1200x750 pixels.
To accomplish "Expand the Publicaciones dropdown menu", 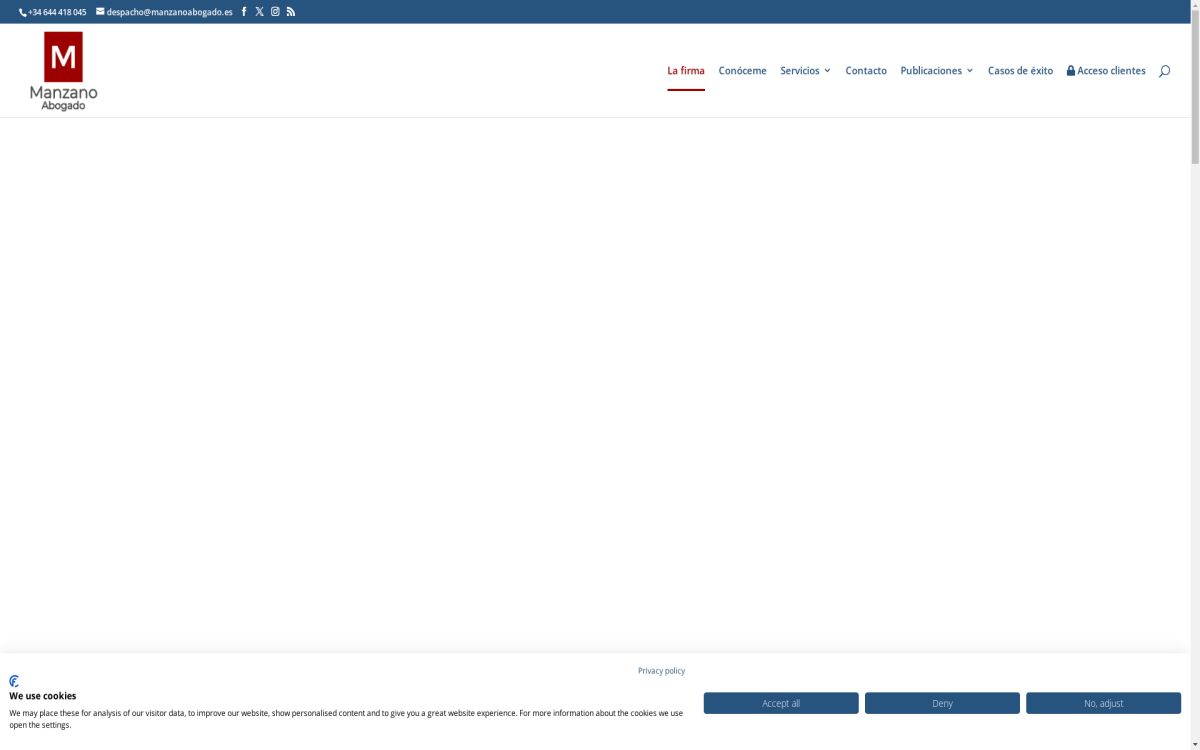I will click(936, 71).
